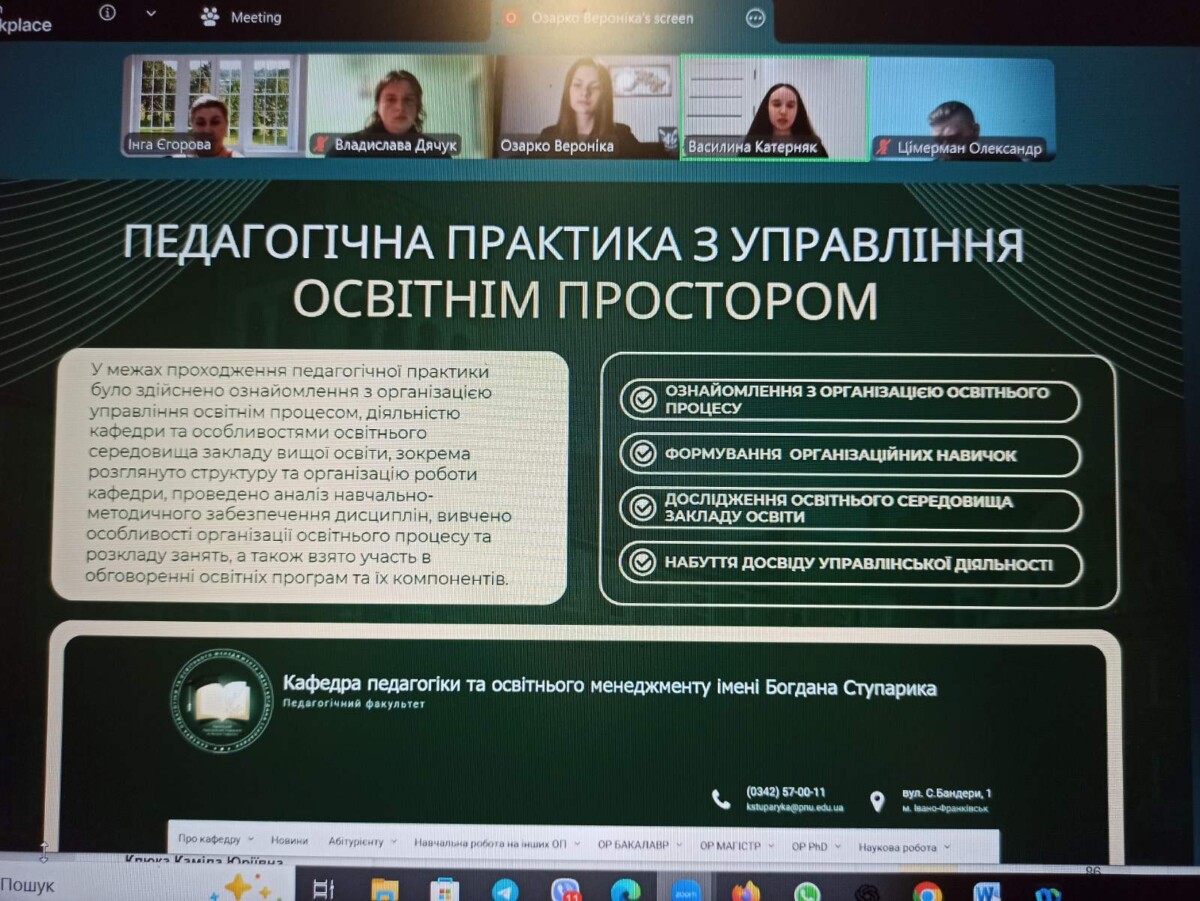Click the Кафедра педагогіки department title link

pyautogui.click(x=609, y=686)
